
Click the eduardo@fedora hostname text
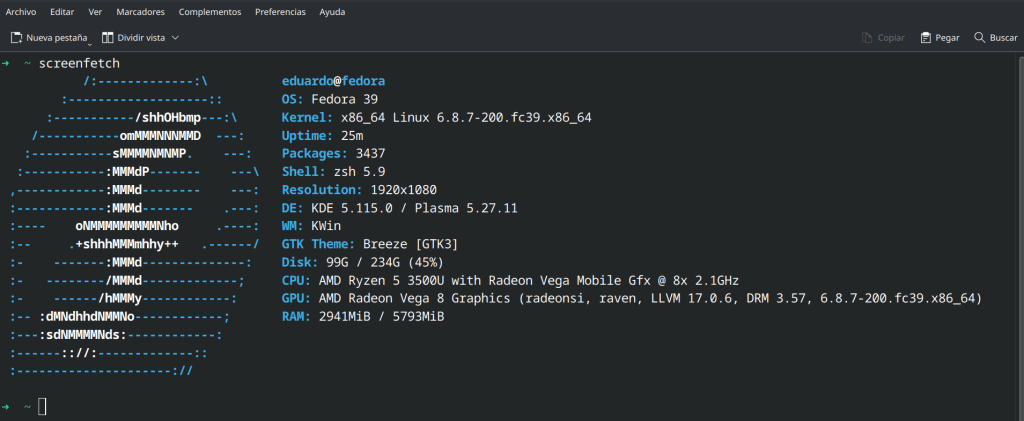click(334, 81)
